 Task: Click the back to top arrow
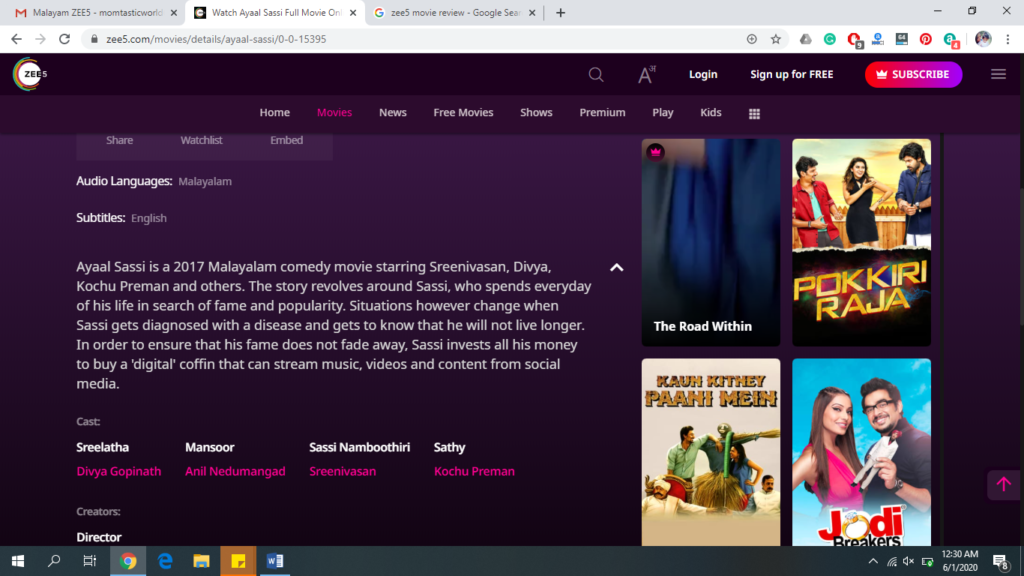[x=1003, y=485]
